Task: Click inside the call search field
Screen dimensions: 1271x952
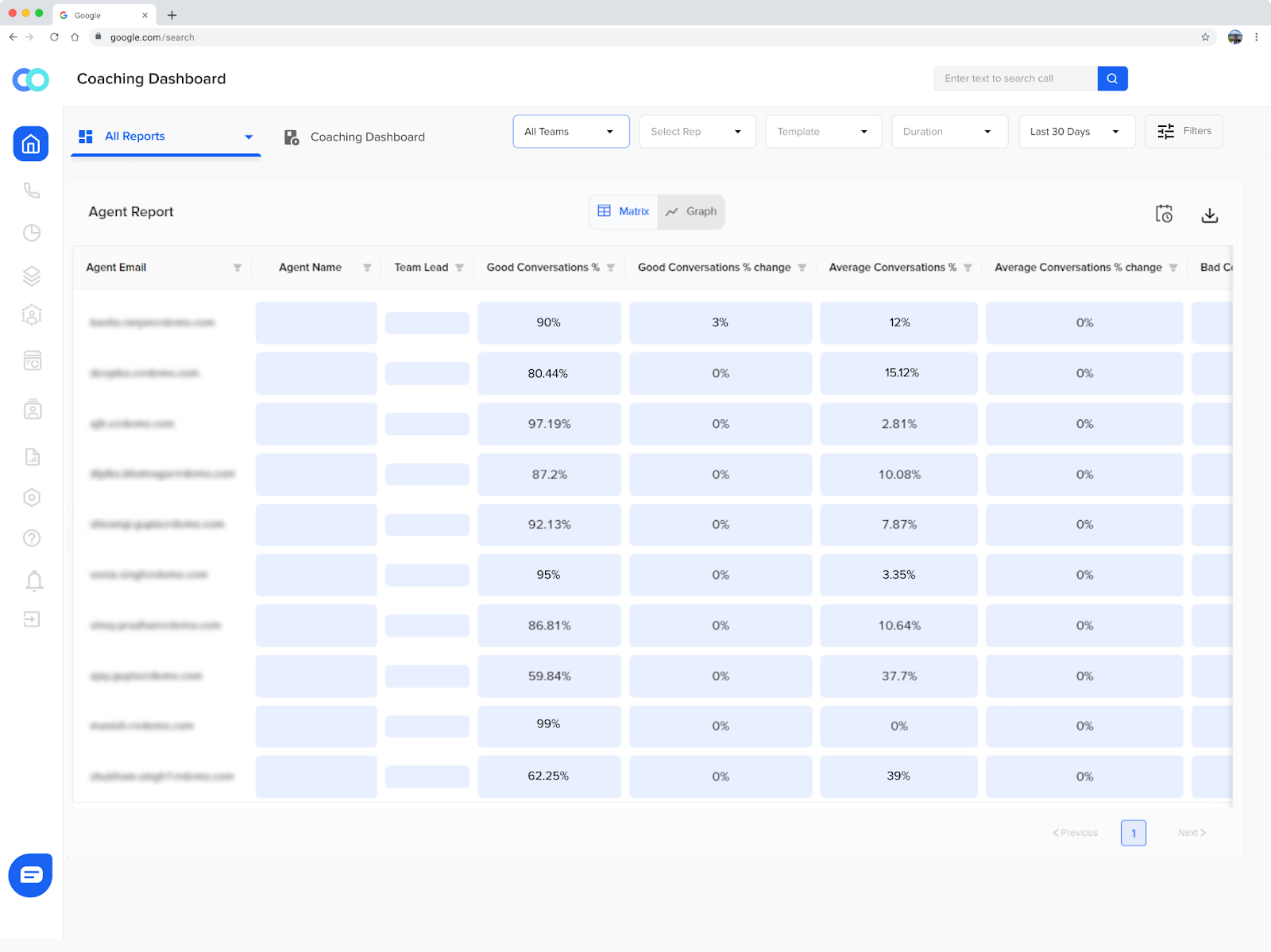Action: coord(1015,78)
